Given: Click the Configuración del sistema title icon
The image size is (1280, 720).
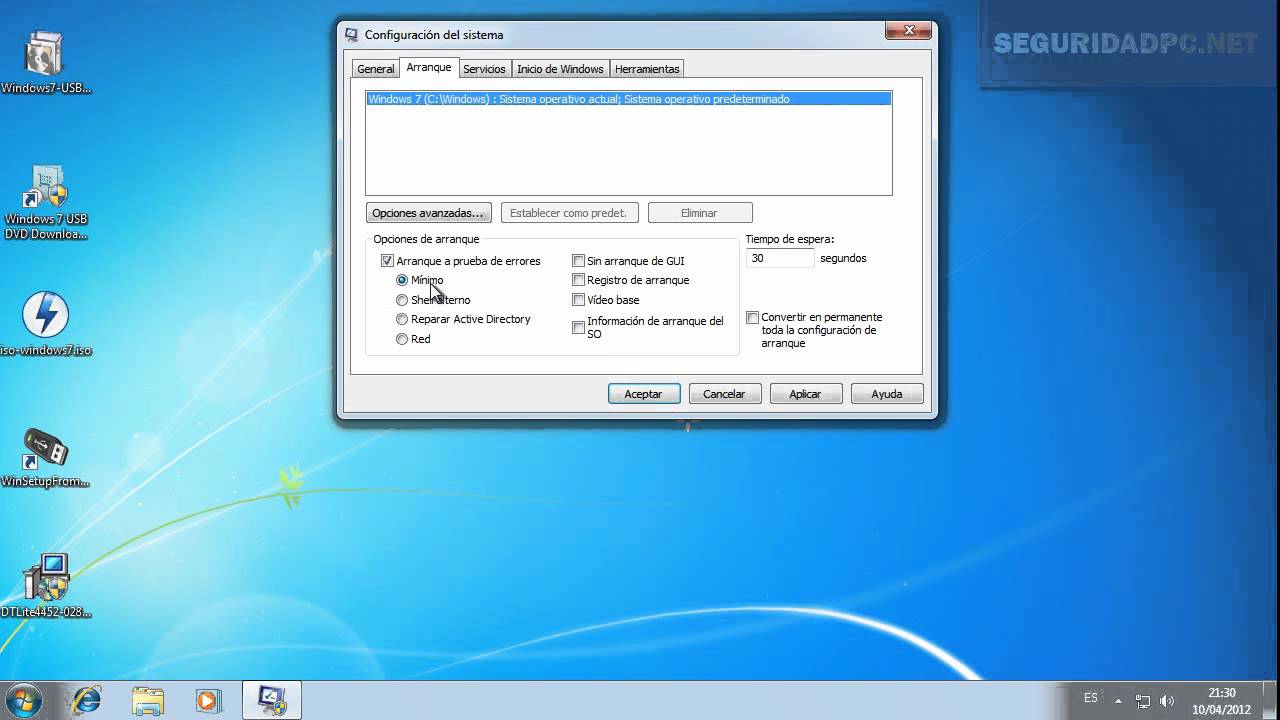Looking at the screenshot, I should [351, 34].
